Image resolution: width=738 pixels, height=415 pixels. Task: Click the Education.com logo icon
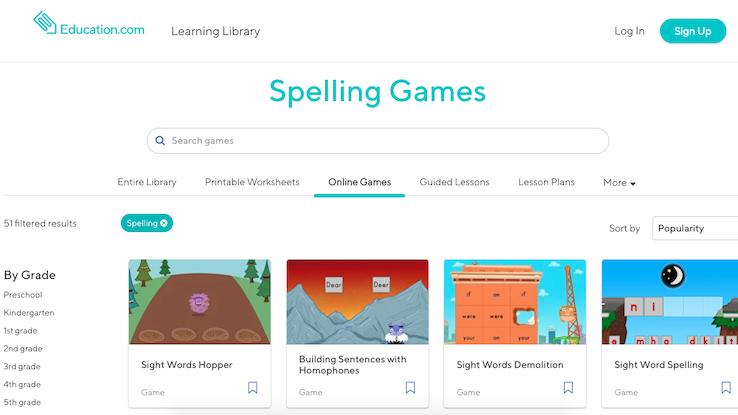pyautogui.click(x=45, y=23)
